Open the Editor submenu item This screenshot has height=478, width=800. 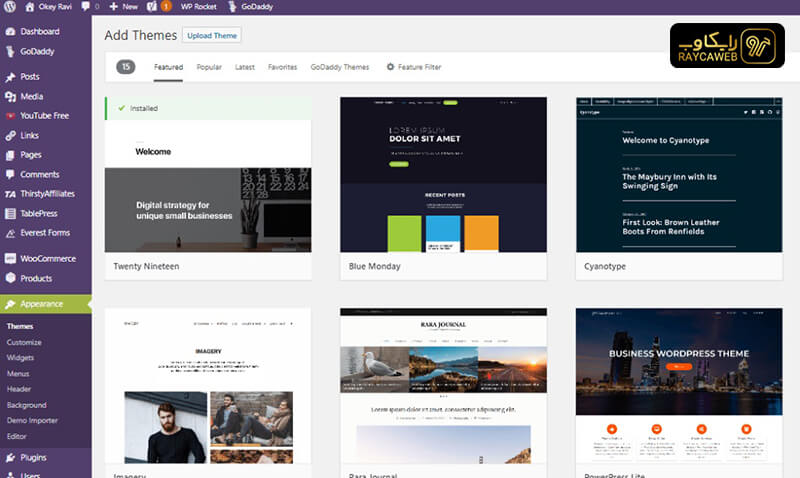(16, 436)
